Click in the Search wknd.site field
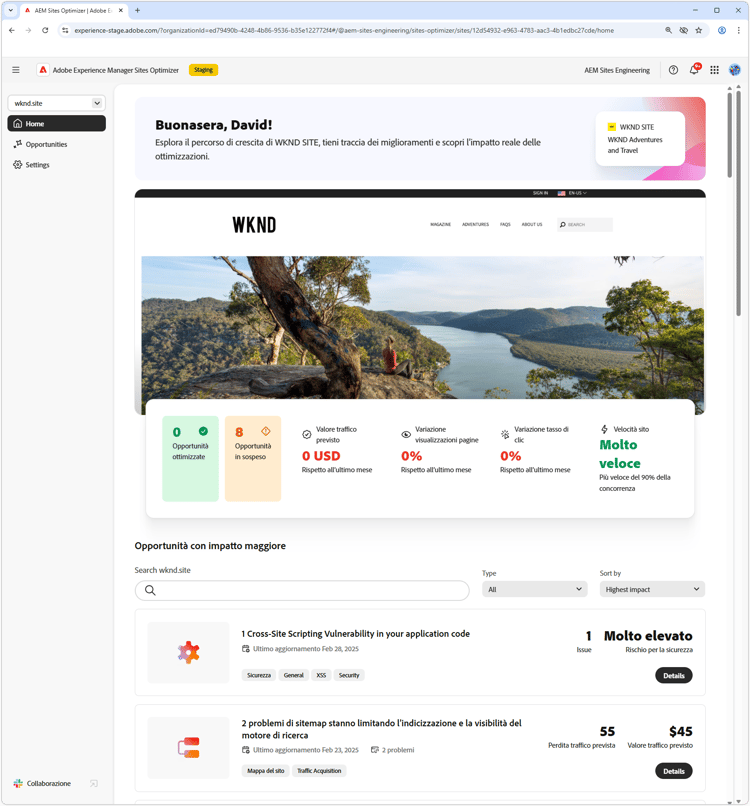Viewport: 750px width, 806px height. coord(302,590)
